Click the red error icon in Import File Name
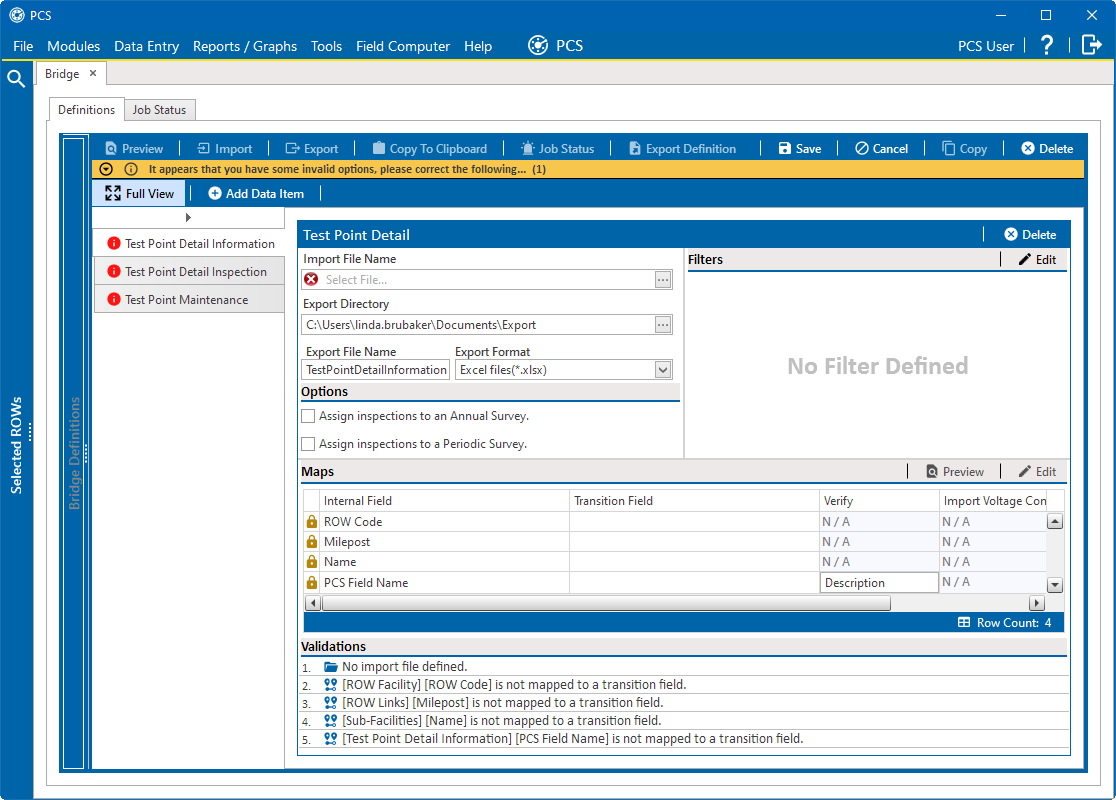 click(311, 279)
